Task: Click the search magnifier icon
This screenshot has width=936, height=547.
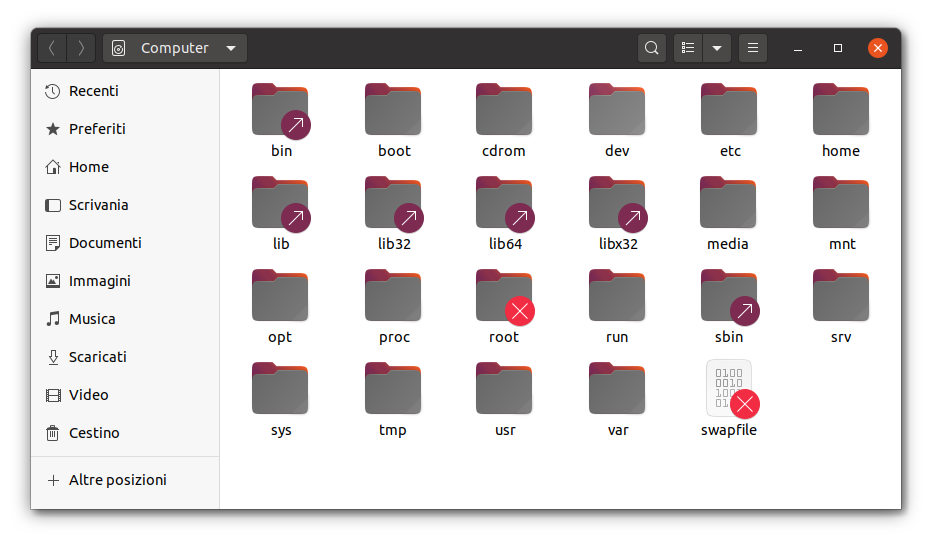Action: (x=651, y=48)
